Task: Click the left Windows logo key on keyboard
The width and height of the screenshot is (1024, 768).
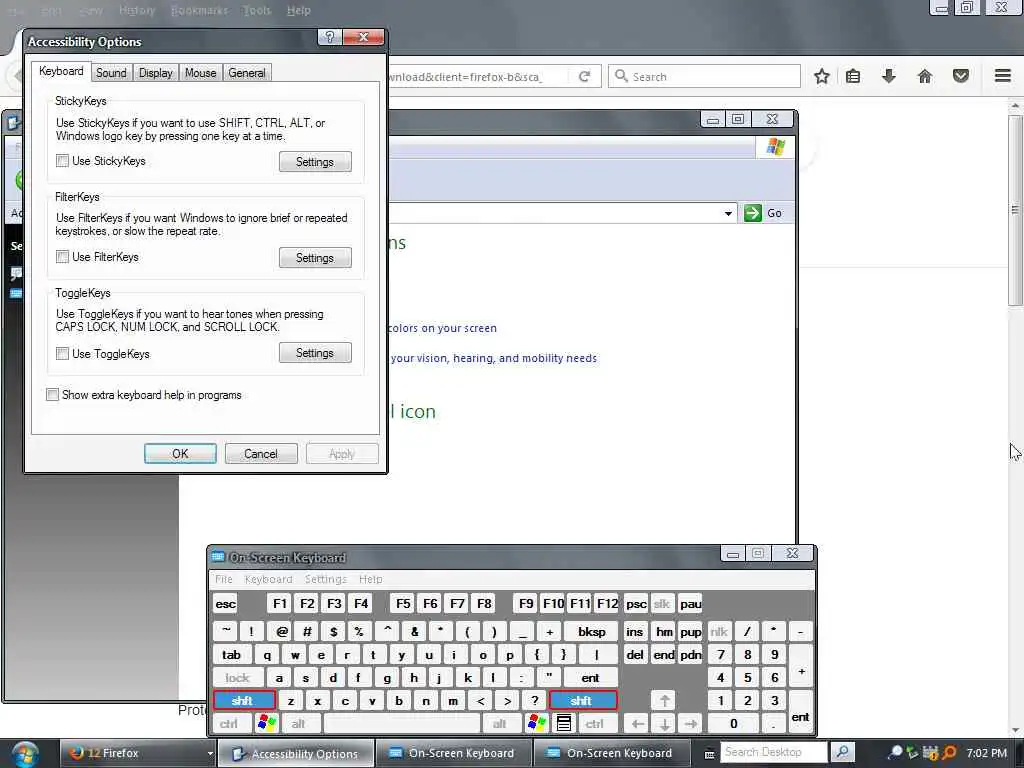Action: pyautogui.click(x=267, y=724)
